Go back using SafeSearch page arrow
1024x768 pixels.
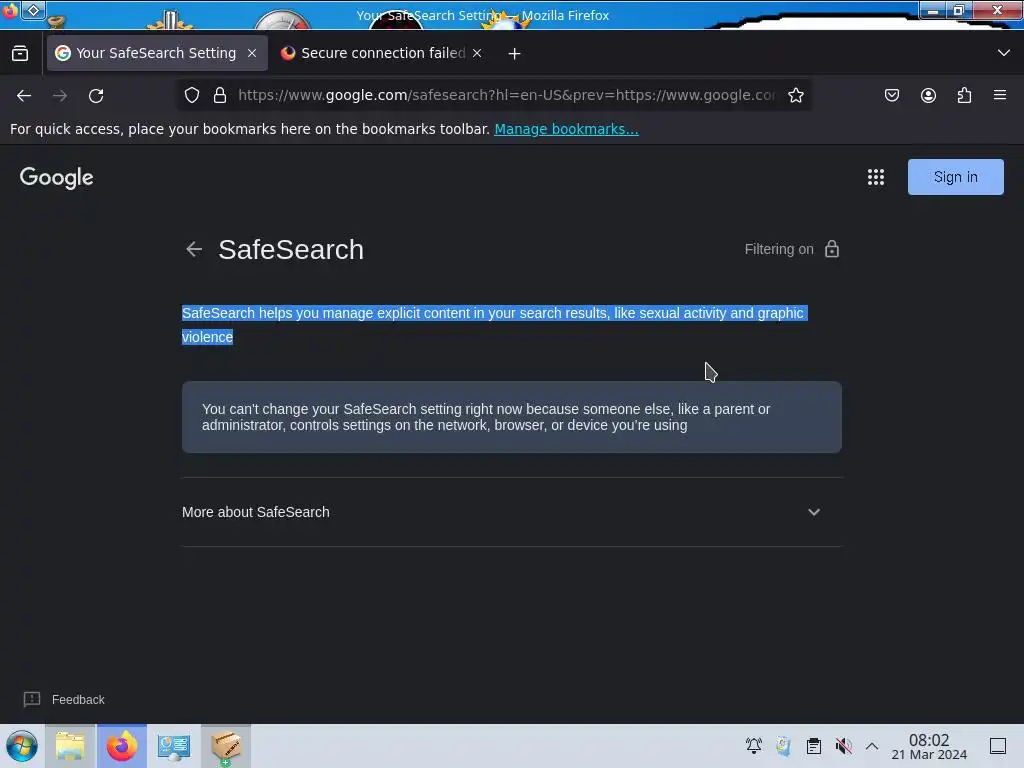point(194,249)
